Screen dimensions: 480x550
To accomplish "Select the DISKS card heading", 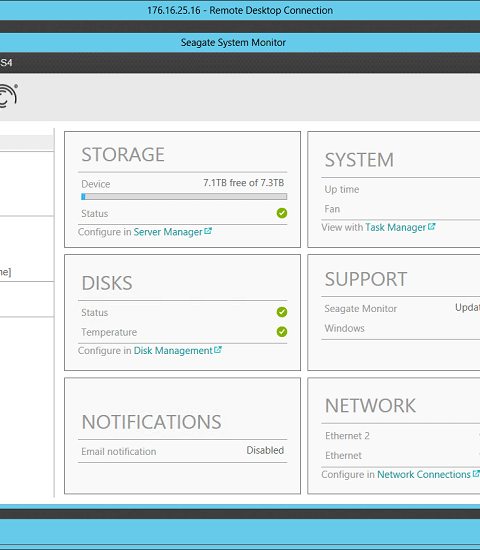I will pyautogui.click(x=107, y=283).
